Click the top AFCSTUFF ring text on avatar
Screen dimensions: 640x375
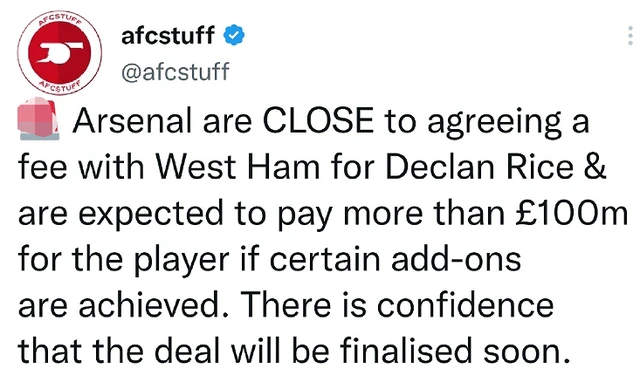click(x=60, y=19)
